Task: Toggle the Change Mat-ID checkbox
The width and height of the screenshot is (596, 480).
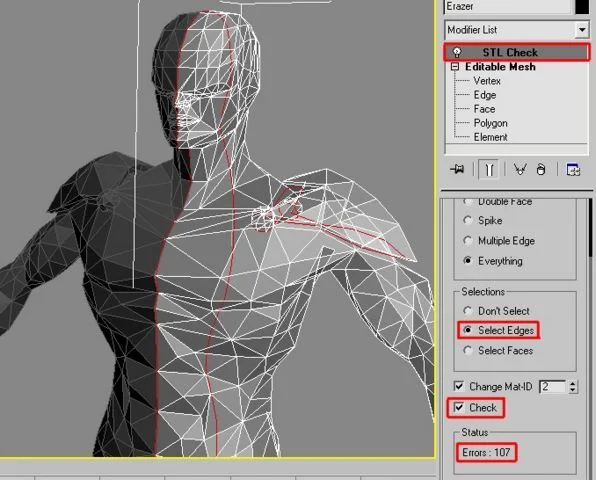Action: pyautogui.click(x=459, y=387)
